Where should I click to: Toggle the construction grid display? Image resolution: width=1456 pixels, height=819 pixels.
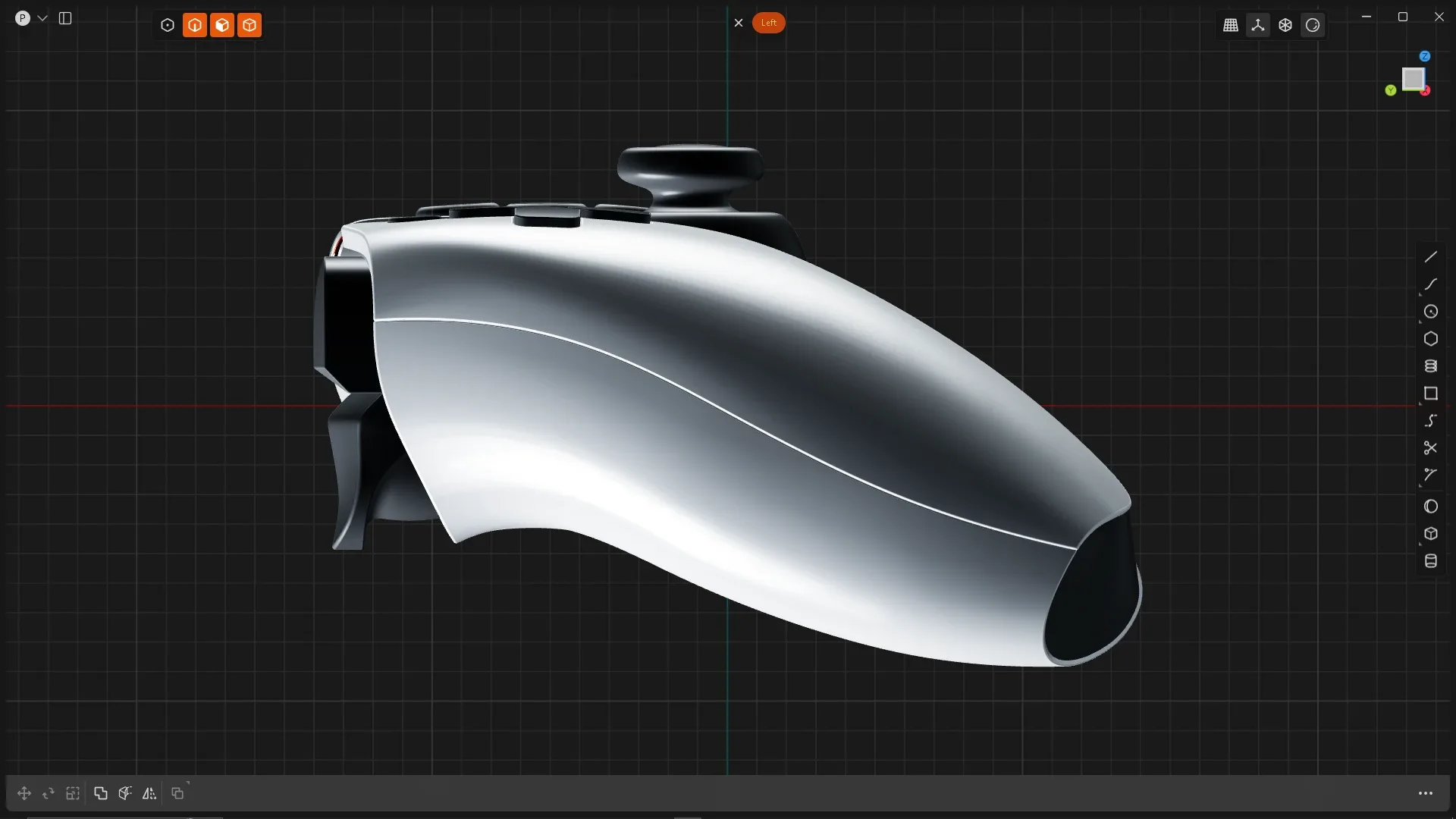pyautogui.click(x=1231, y=25)
